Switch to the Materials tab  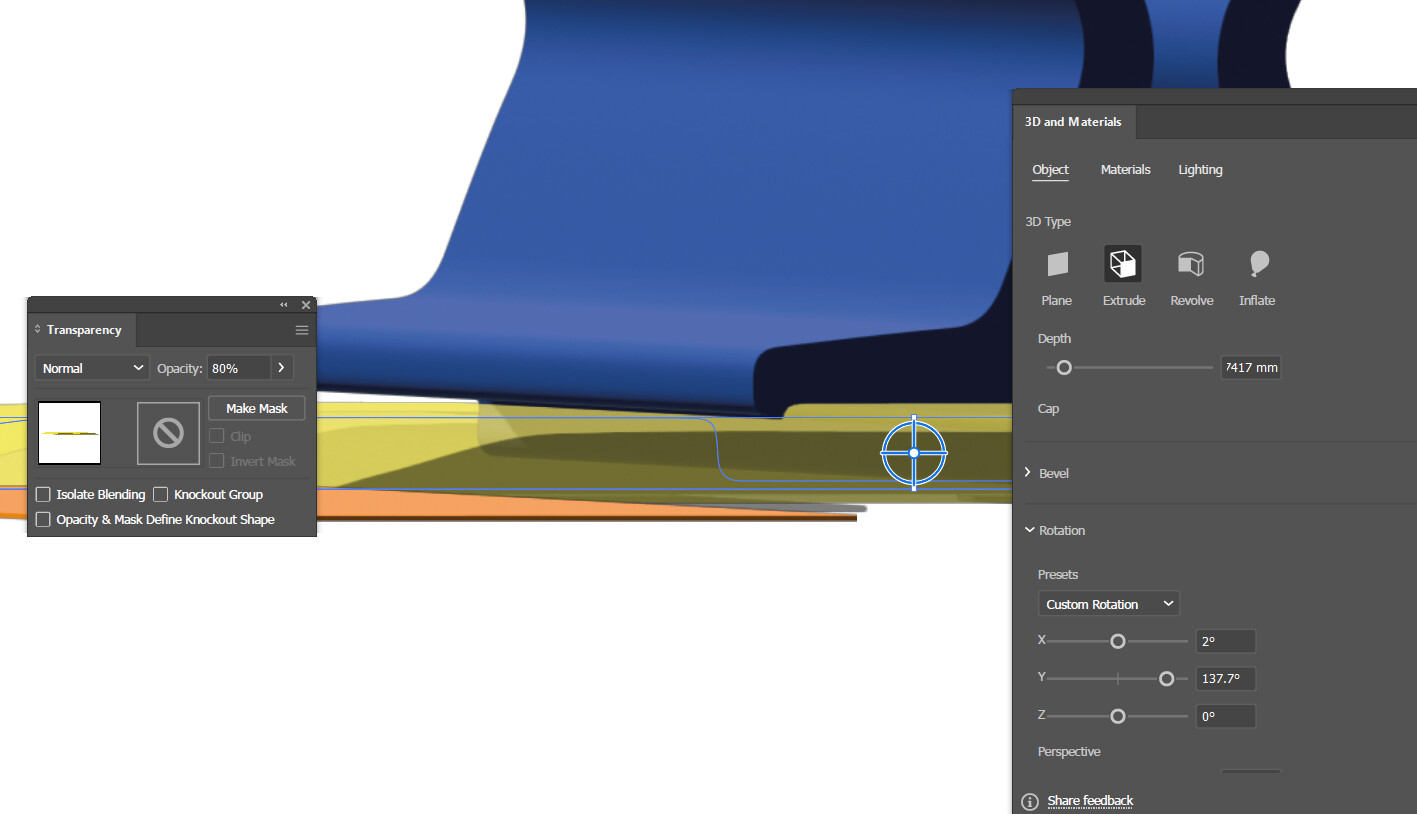1125,169
